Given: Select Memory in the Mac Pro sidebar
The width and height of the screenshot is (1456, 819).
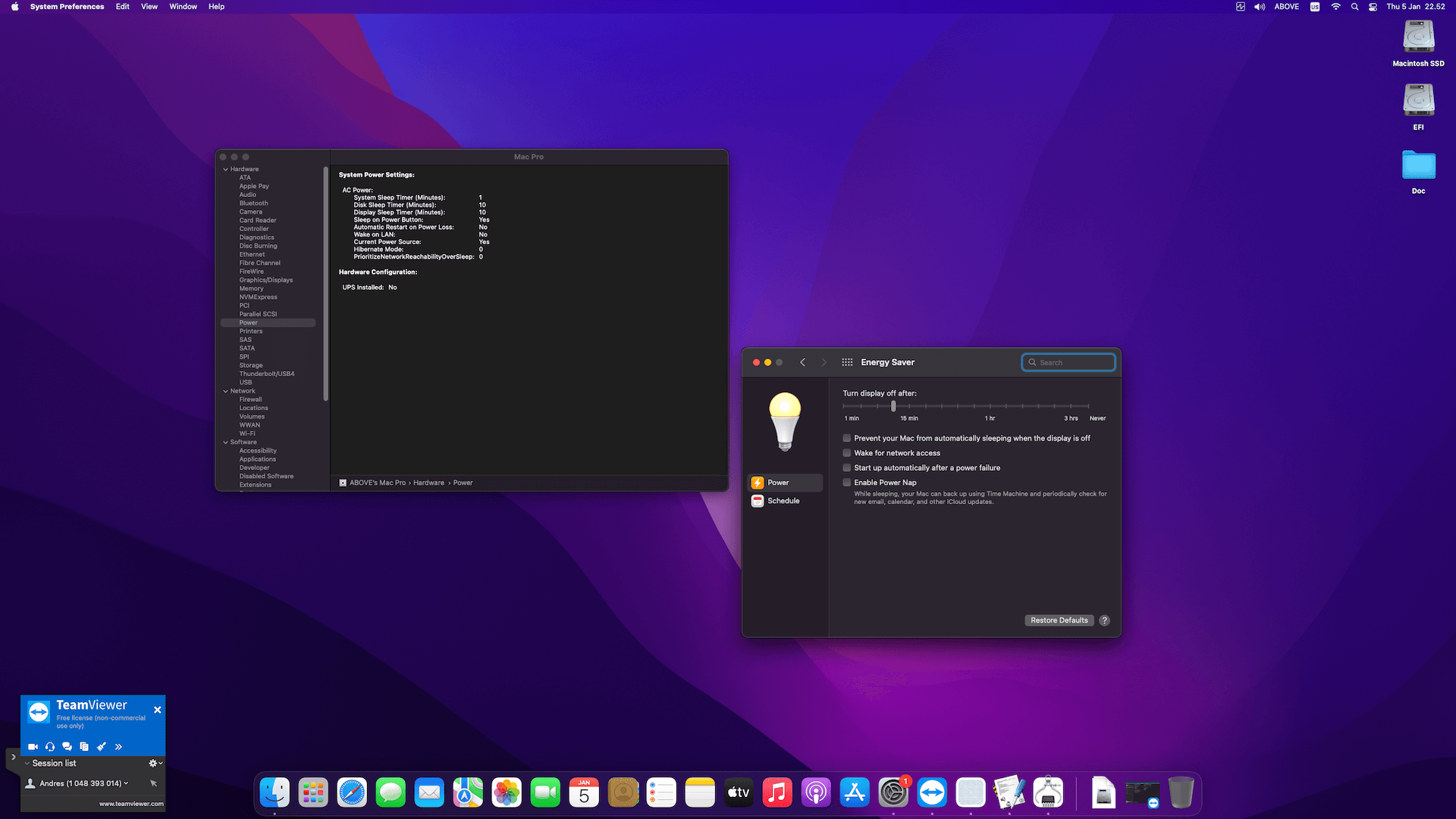Looking at the screenshot, I should click(252, 289).
